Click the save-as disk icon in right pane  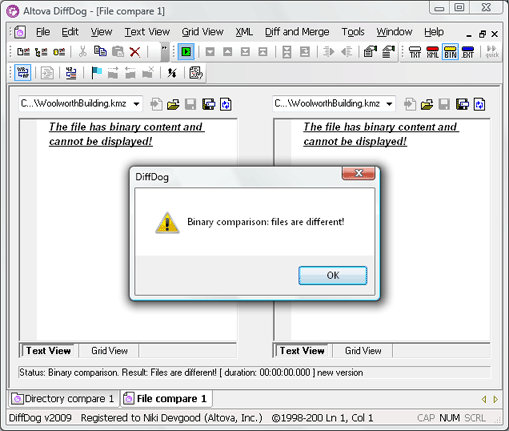click(462, 104)
